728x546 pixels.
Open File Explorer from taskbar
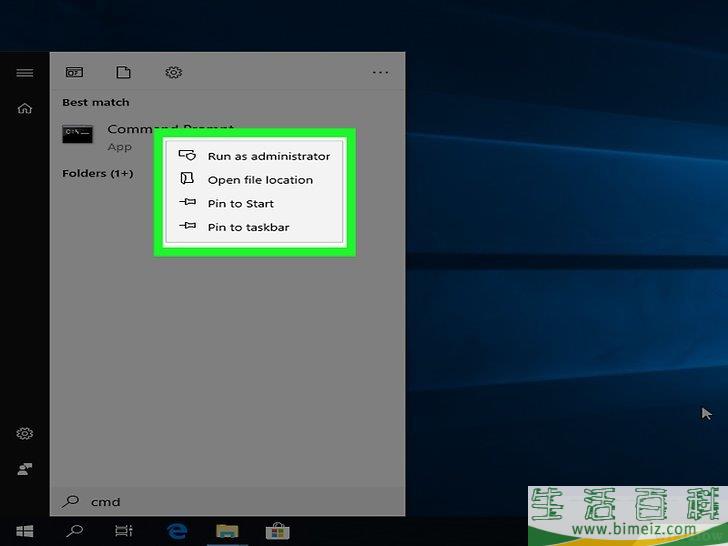[227, 531]
